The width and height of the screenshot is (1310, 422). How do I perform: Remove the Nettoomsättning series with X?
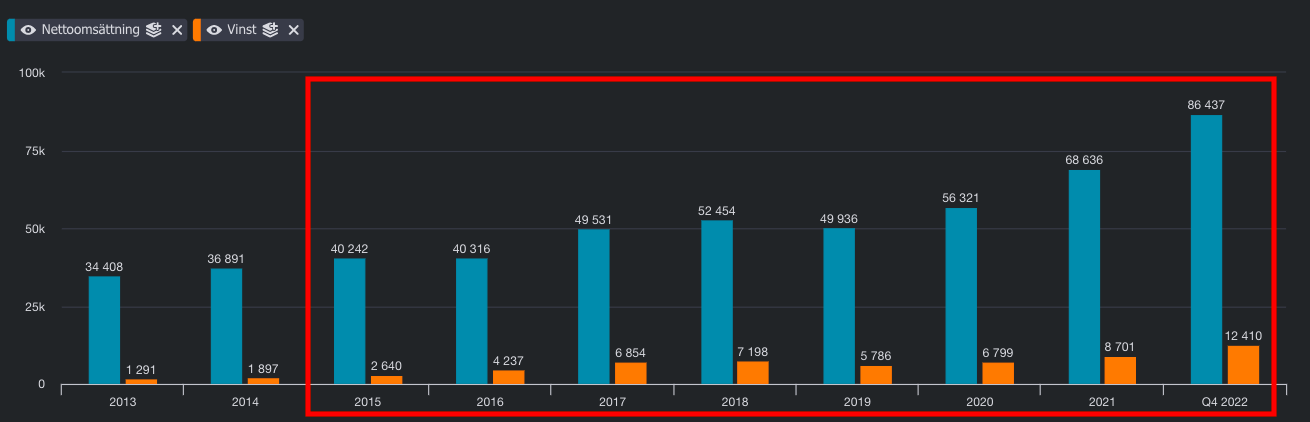[x=177, y=30]
